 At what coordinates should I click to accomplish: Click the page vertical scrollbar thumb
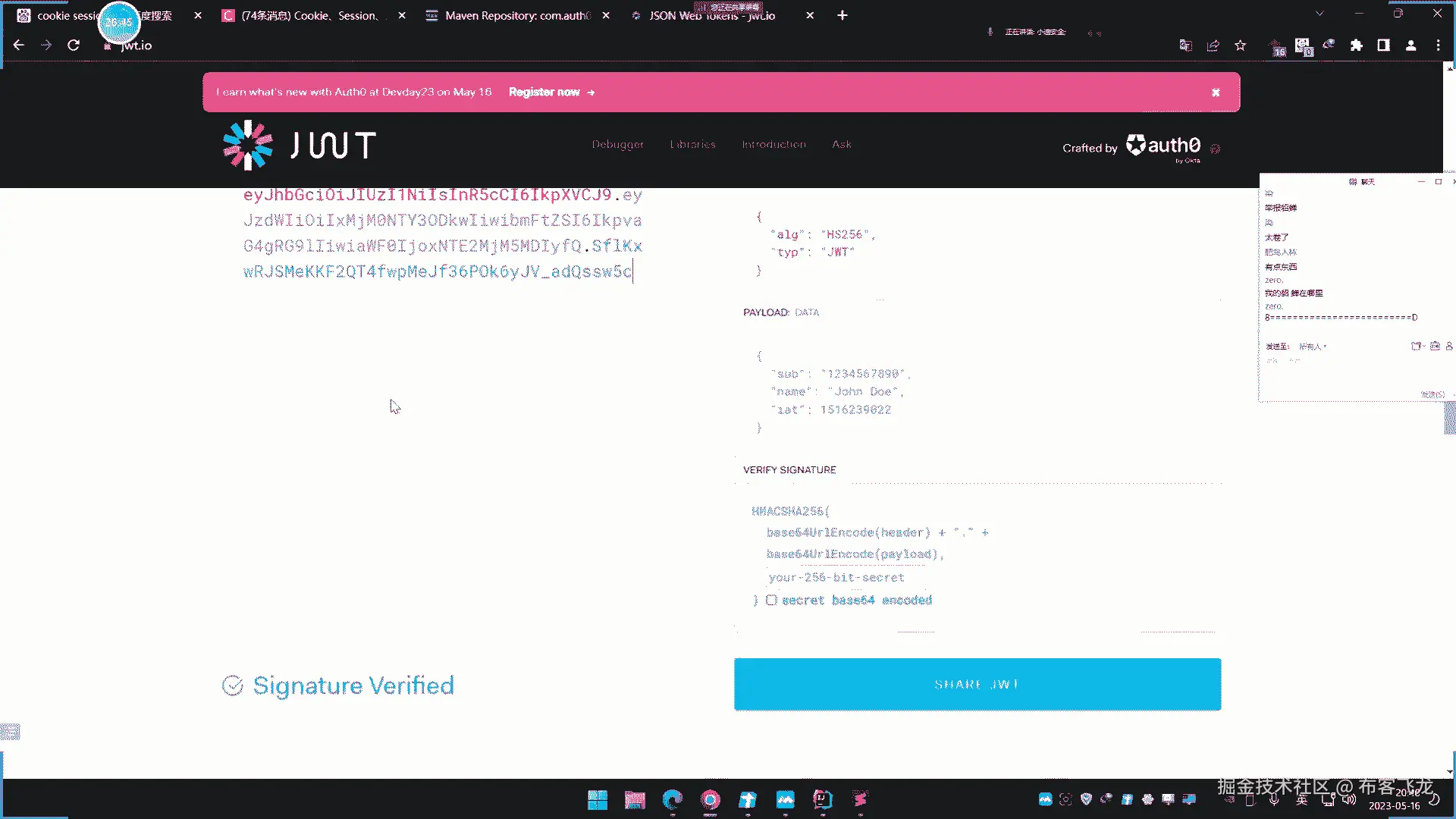tap(1449, 417)
